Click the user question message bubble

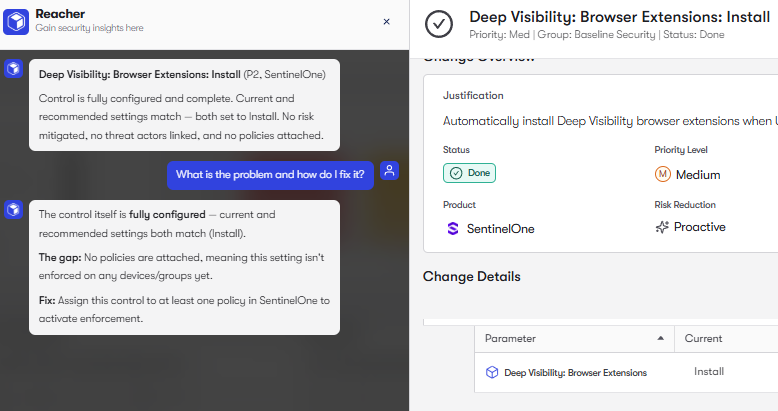(x=270, y=175)
